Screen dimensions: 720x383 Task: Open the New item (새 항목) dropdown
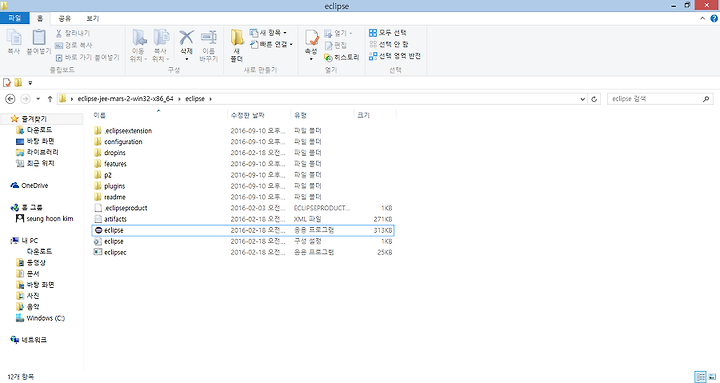click(x=268, y=33)
